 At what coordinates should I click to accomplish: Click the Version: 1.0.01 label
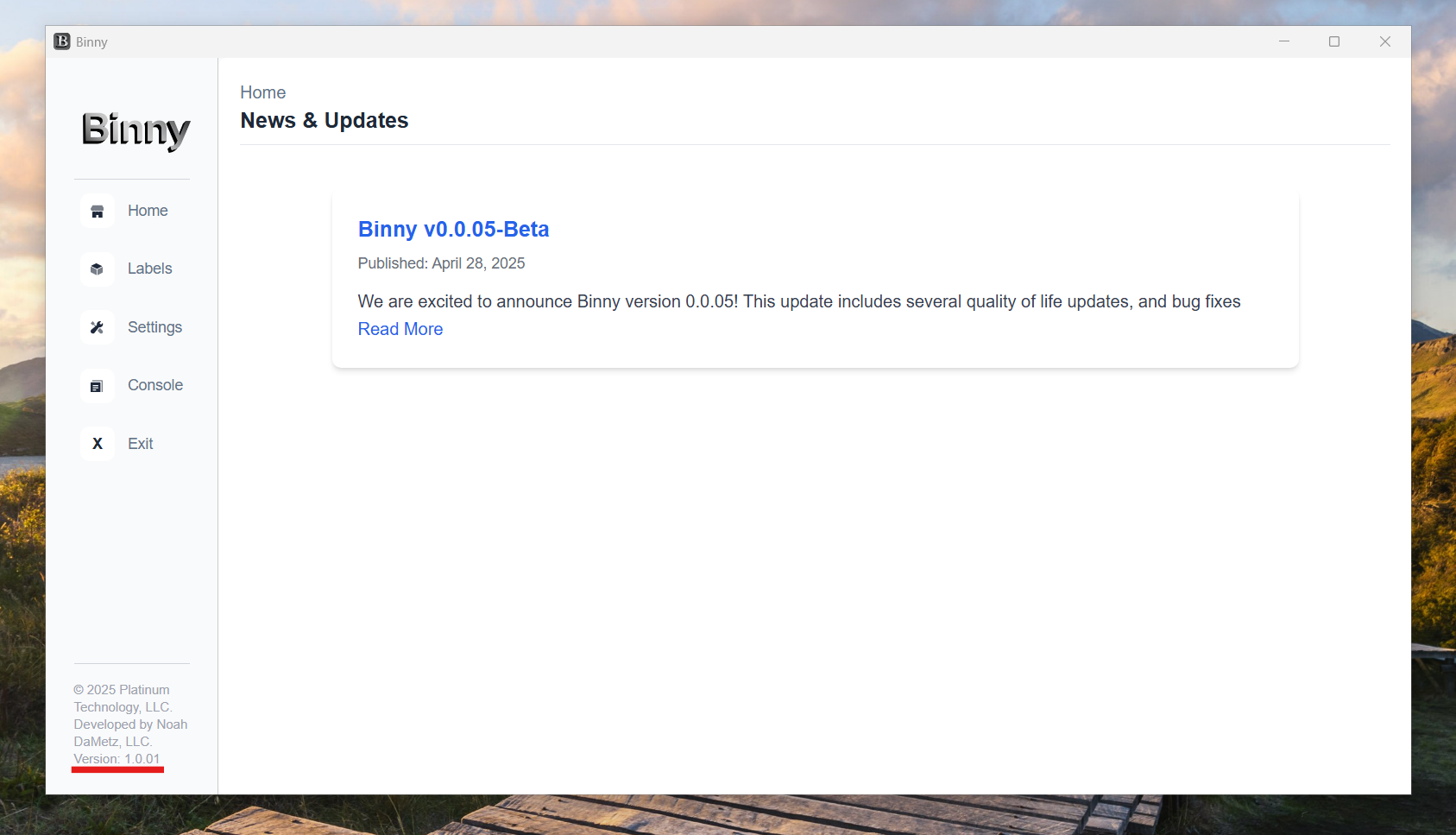(x=117, y=759)
